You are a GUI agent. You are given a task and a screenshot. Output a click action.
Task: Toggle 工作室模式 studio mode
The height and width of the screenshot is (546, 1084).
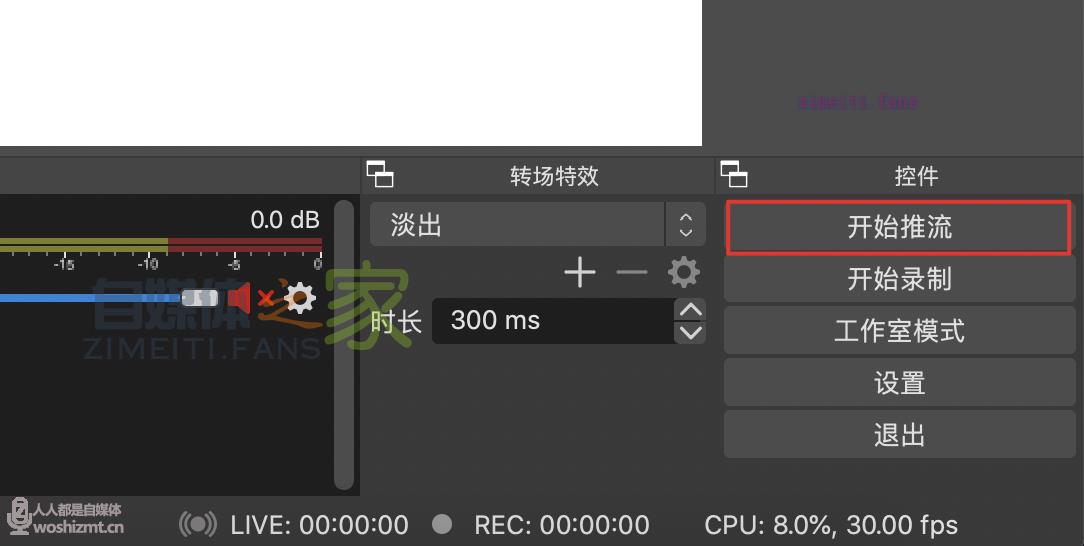[x=899, y=331]
